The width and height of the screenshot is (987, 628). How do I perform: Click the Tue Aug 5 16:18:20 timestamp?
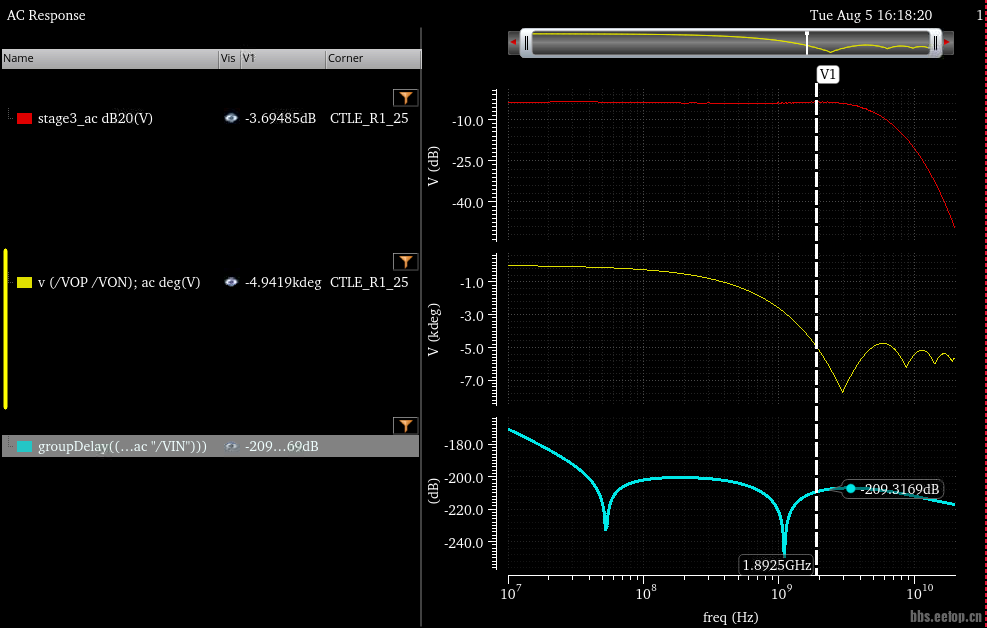[871, 15]
